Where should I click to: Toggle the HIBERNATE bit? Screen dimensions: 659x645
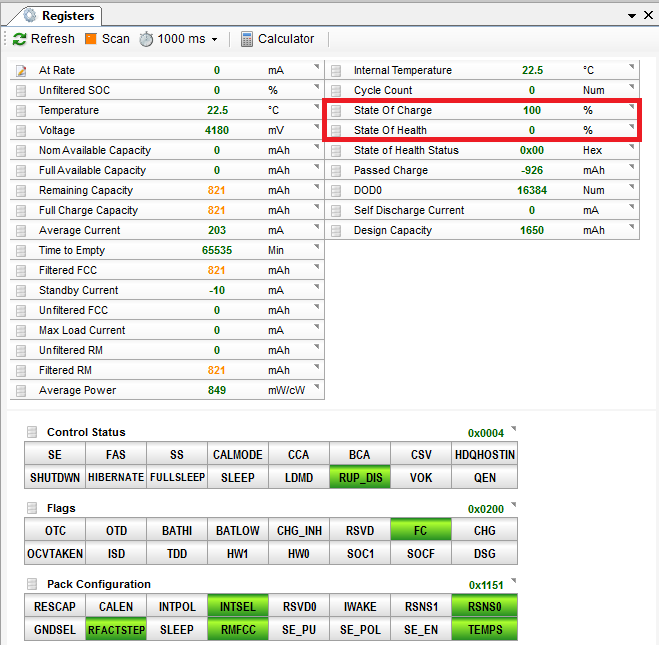point(116,477)
